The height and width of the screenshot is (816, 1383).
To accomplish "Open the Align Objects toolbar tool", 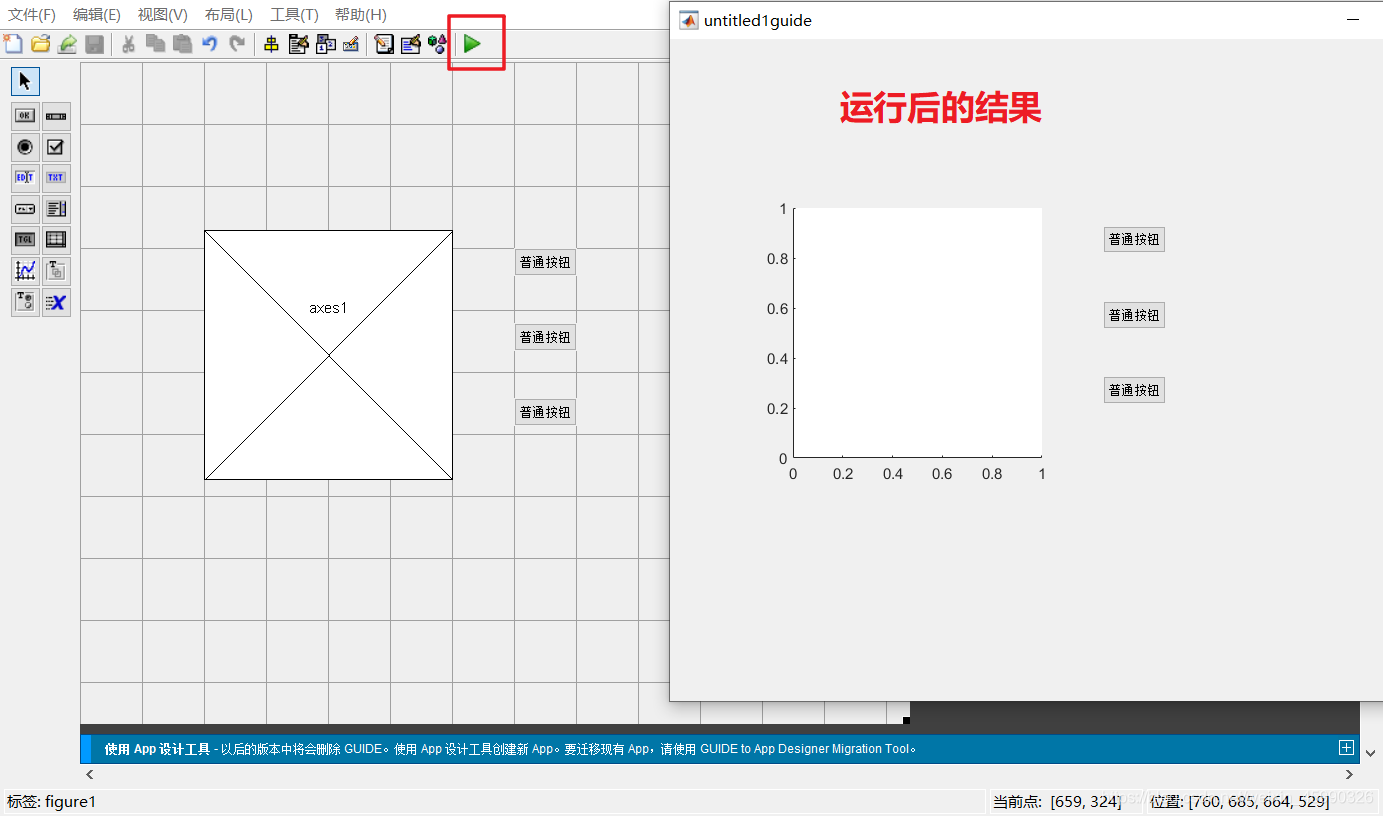I will pyautogui.click(x=271, y=44).
